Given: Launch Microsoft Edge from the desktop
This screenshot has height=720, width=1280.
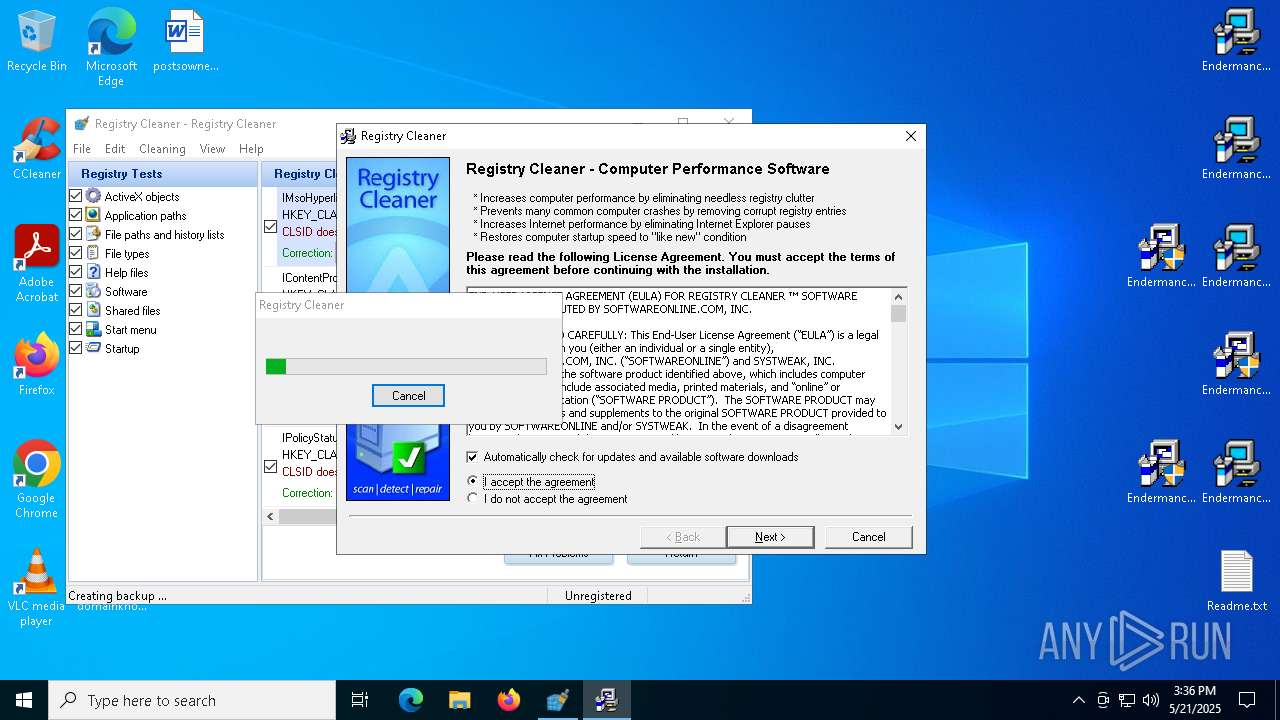Looking at the screenshot, I should click(111, 47).
